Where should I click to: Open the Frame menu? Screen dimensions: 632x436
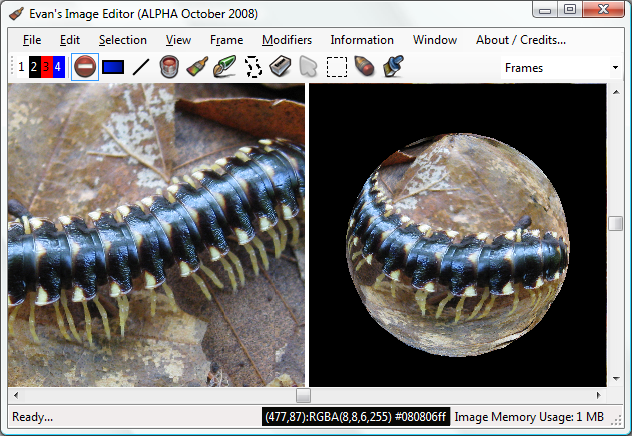pos(227,40)
